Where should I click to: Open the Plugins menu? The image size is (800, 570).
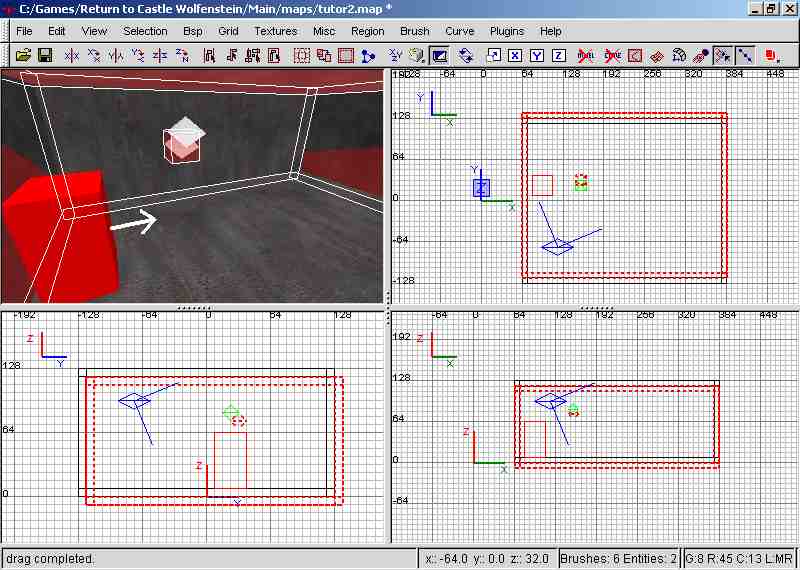506,31
